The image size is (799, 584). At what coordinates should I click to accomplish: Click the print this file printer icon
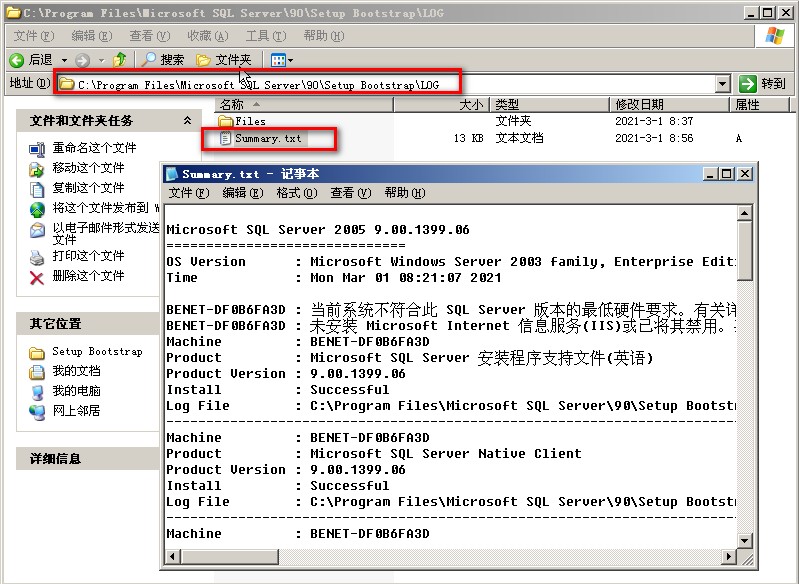[37, 257]
